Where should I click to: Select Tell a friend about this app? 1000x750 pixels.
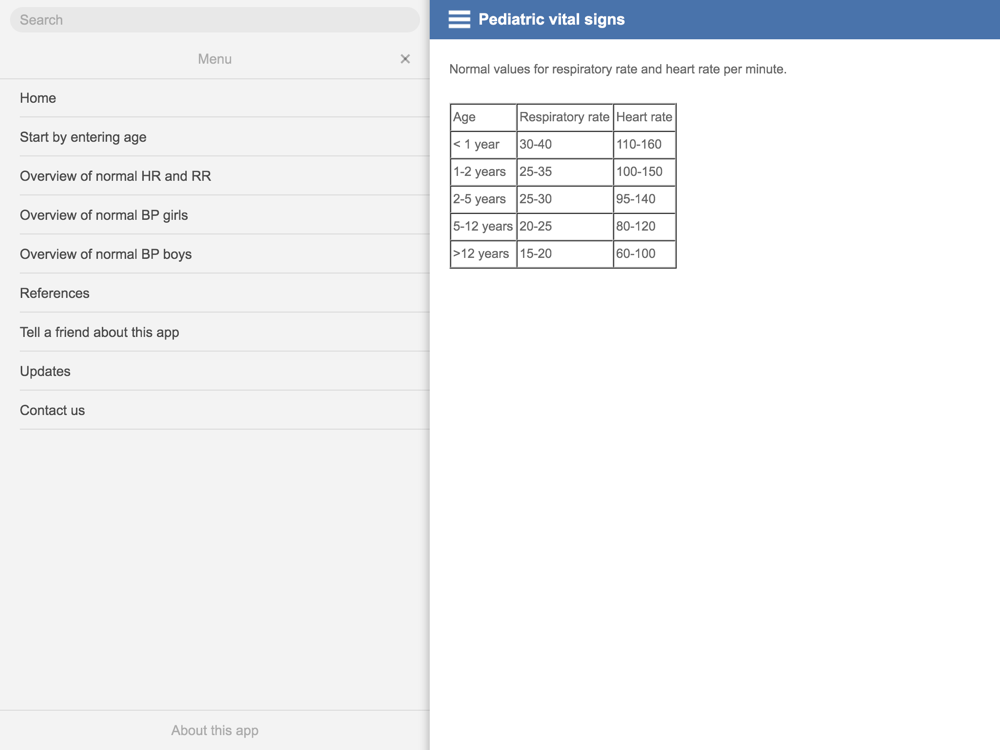point(224,332)
